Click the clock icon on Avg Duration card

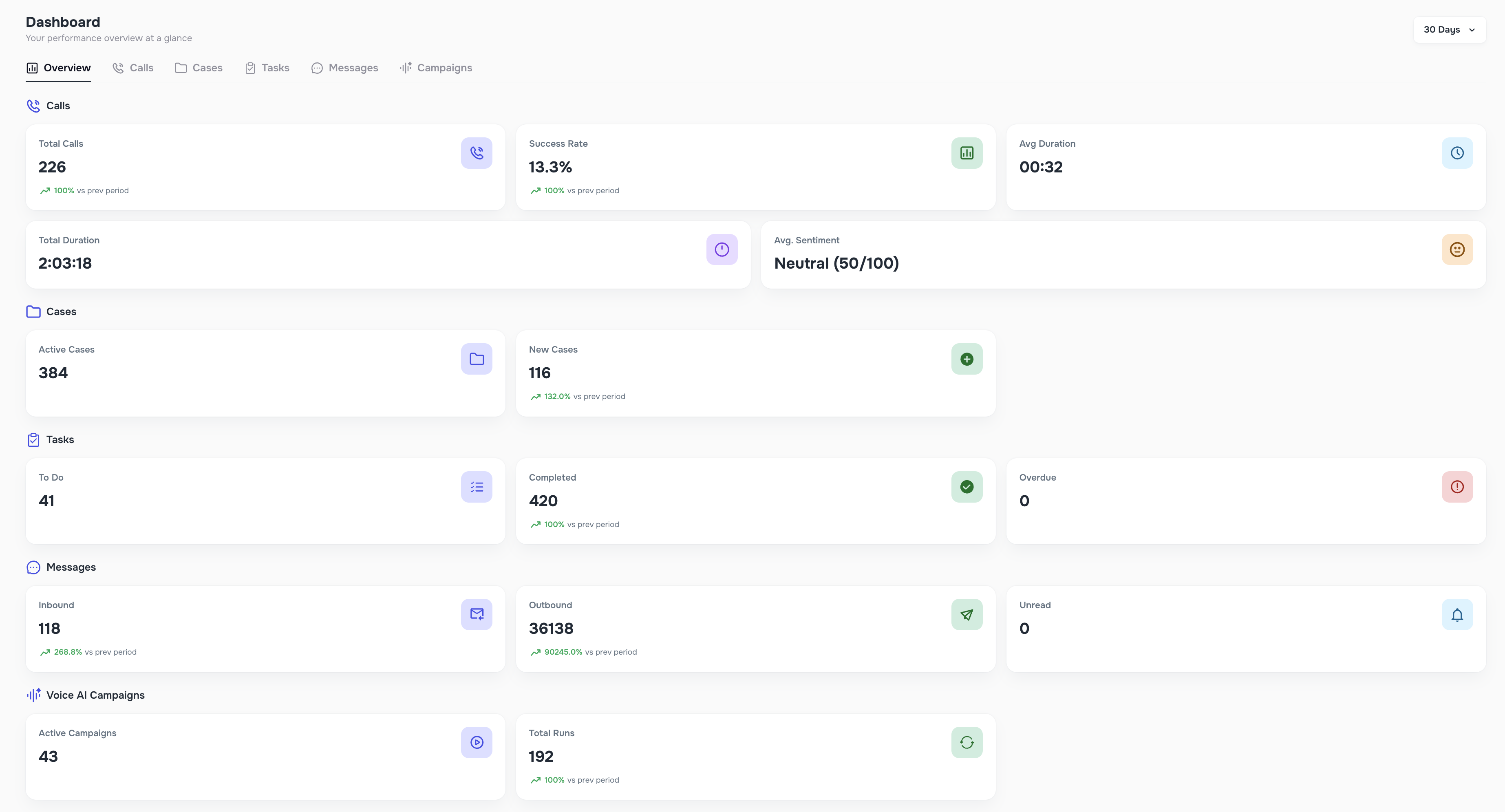coord(1457,153)
